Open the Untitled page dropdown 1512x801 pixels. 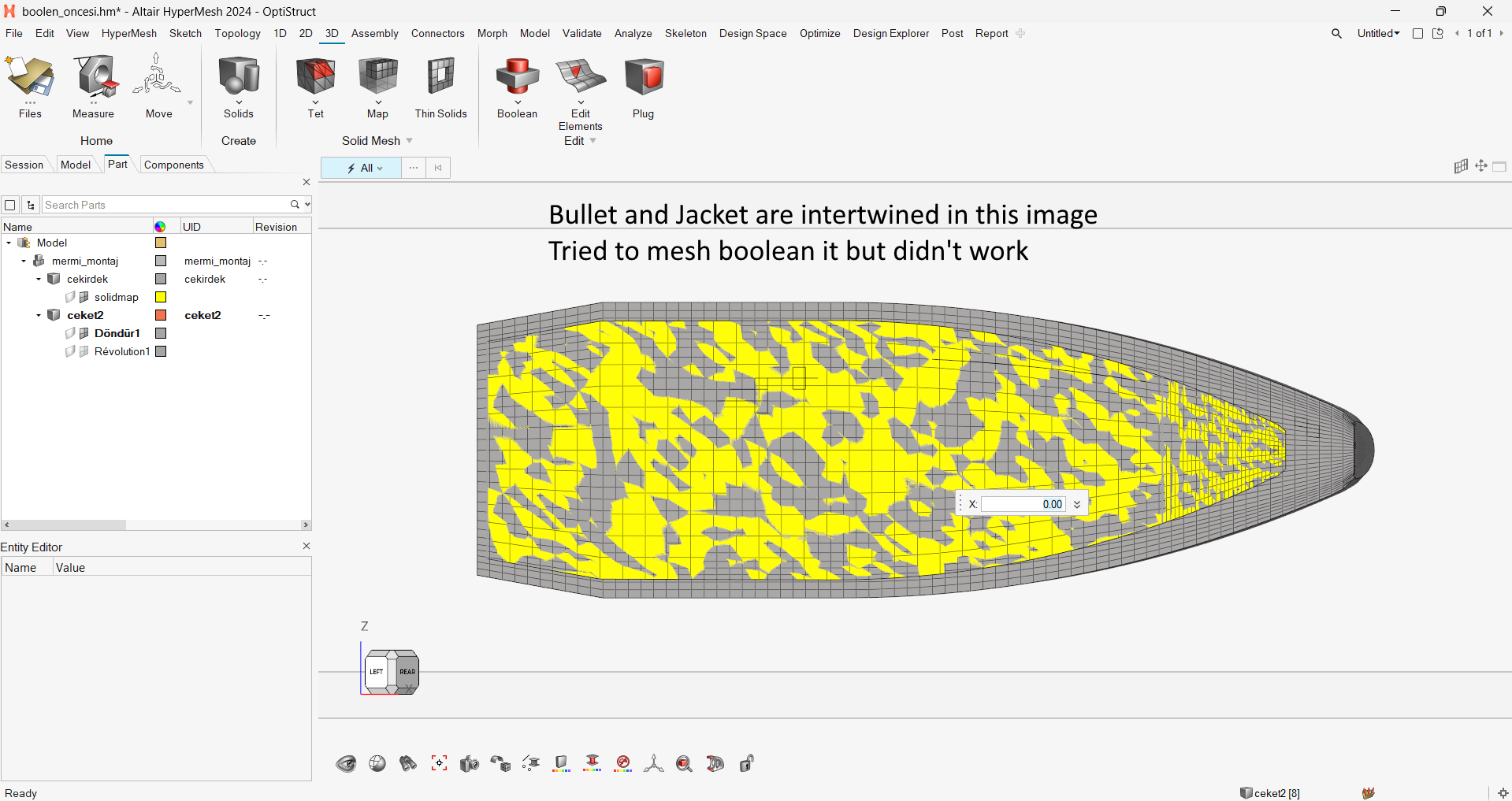tap(1379, 33)
